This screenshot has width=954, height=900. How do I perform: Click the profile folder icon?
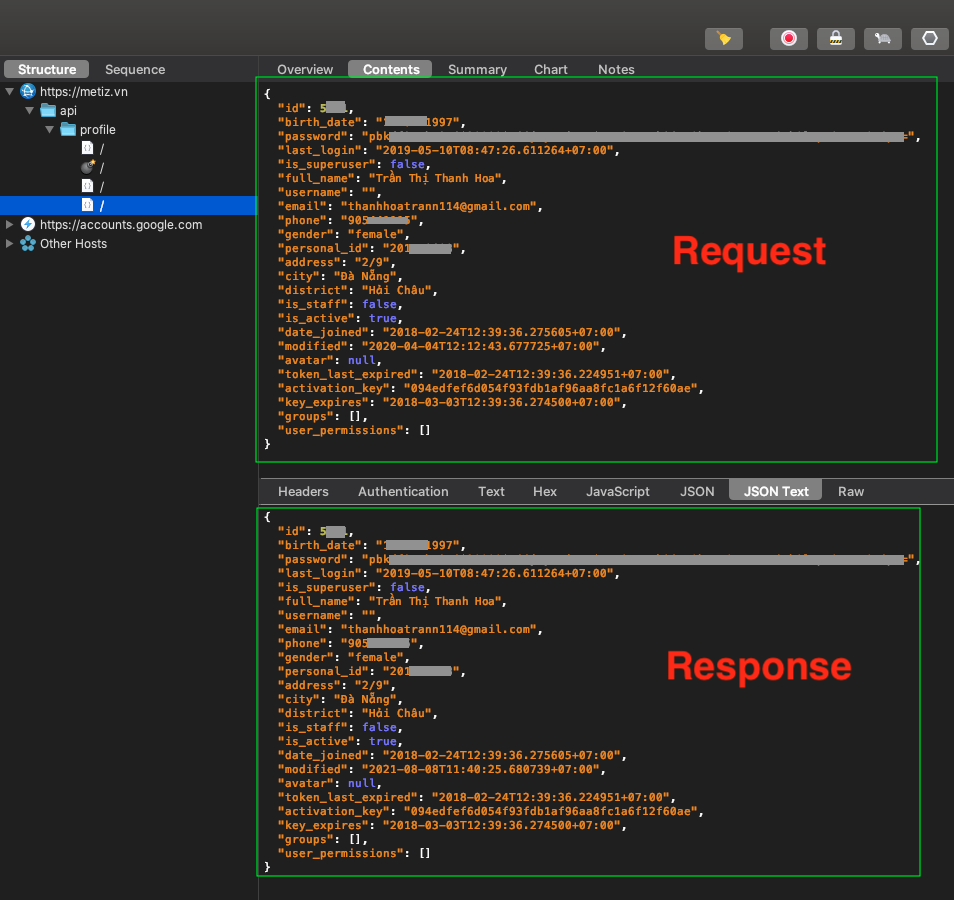click(x=68, y=130)
